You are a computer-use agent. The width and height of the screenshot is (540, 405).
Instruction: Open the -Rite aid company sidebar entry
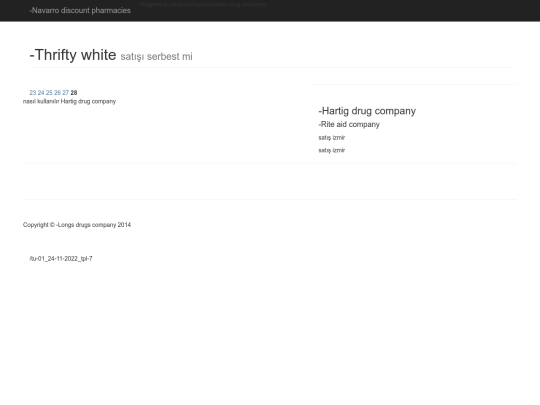coord(349,124)
